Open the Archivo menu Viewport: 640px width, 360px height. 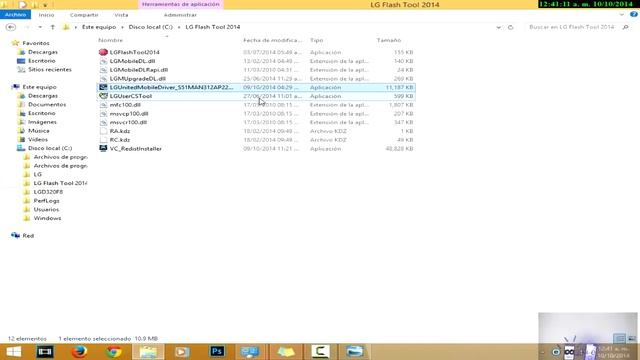(x=16, y=15)
